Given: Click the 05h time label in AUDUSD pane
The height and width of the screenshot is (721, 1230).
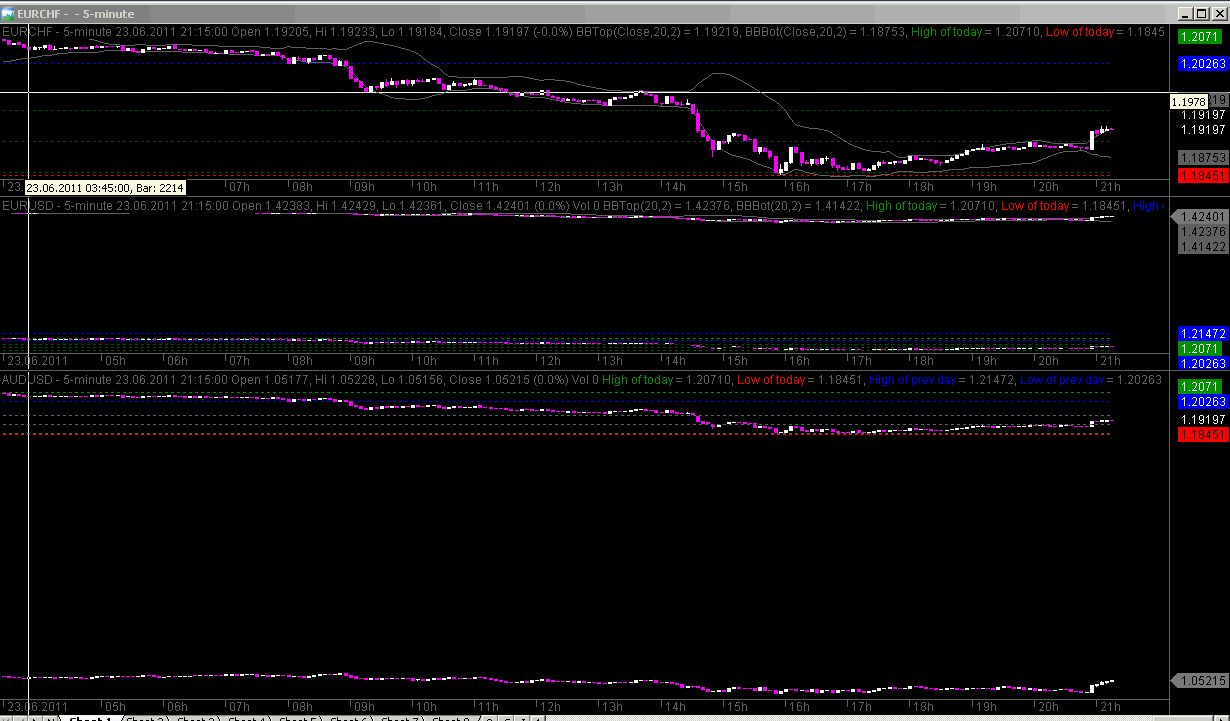Looking at the screenshot, I should (115, 706).
